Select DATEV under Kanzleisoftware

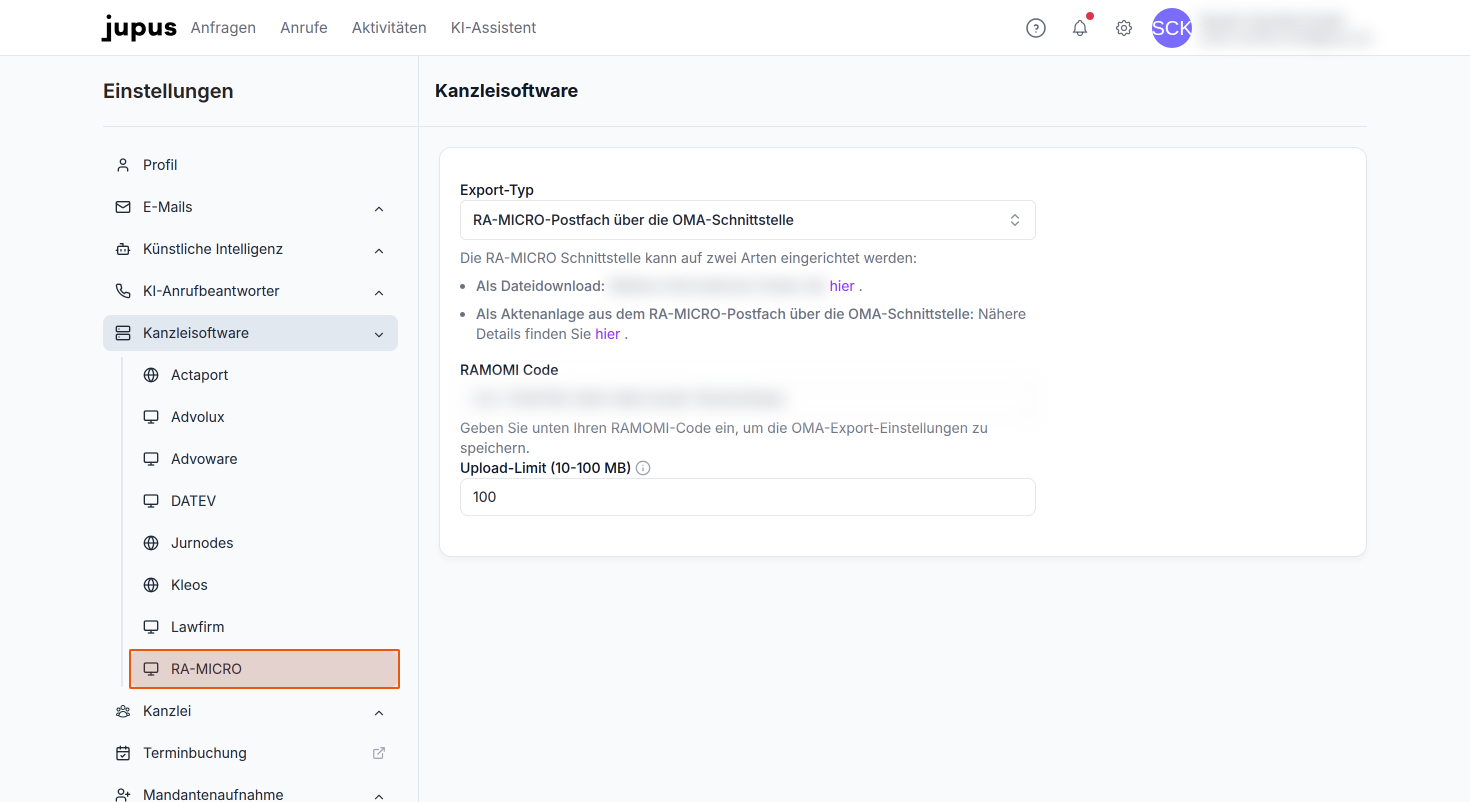[264, 501]
